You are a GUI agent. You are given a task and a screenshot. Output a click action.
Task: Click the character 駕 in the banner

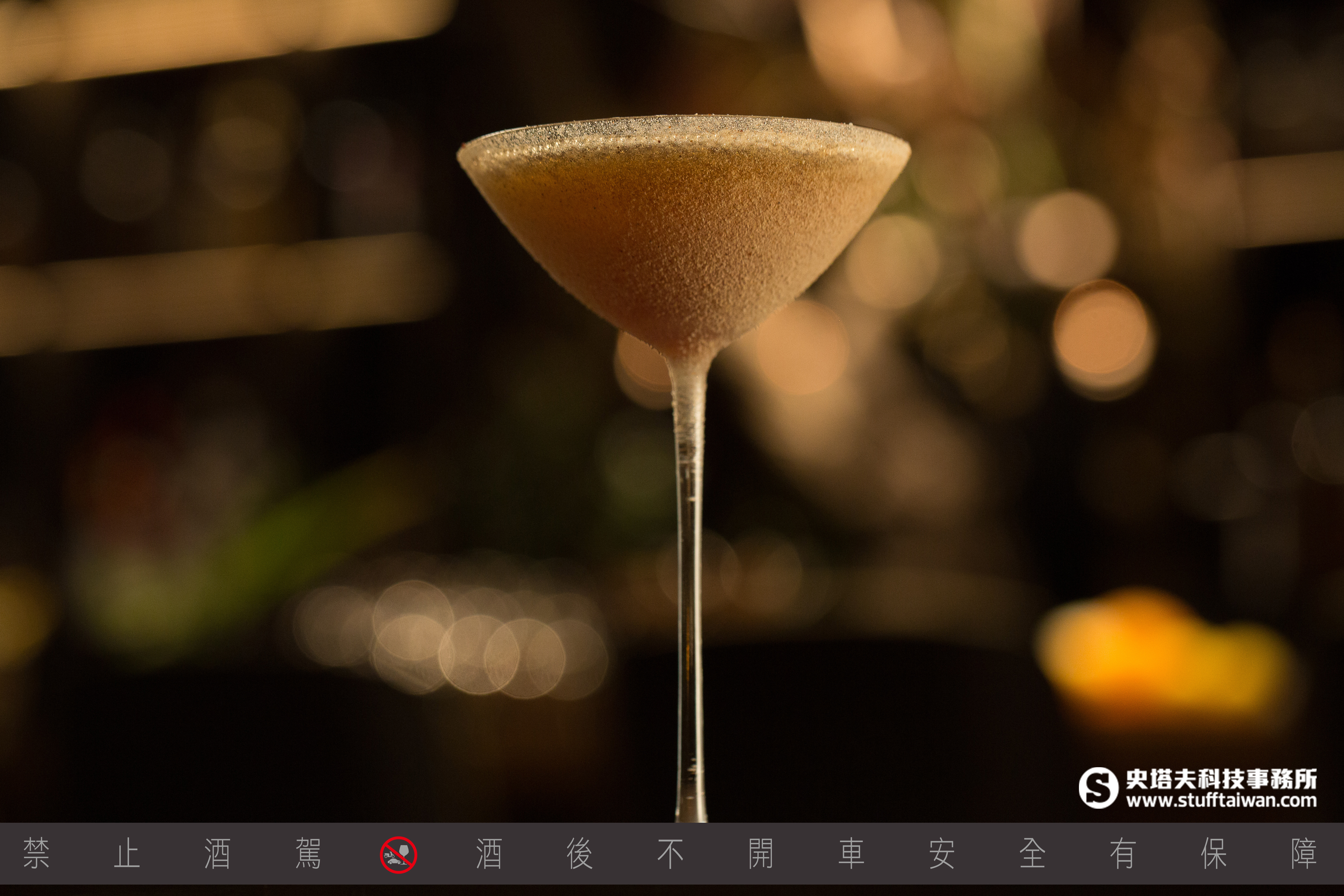click(x=308, y=854)
